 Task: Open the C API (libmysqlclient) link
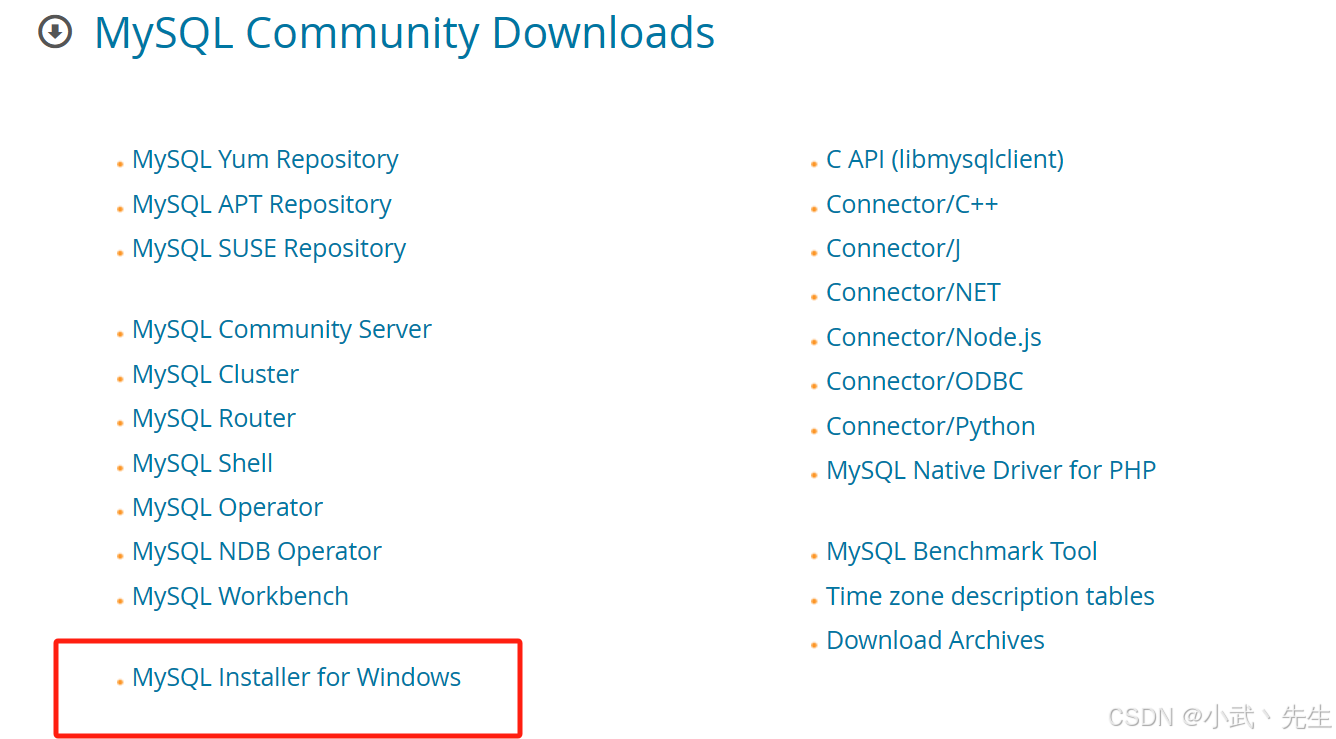click(x=945, y=159)
